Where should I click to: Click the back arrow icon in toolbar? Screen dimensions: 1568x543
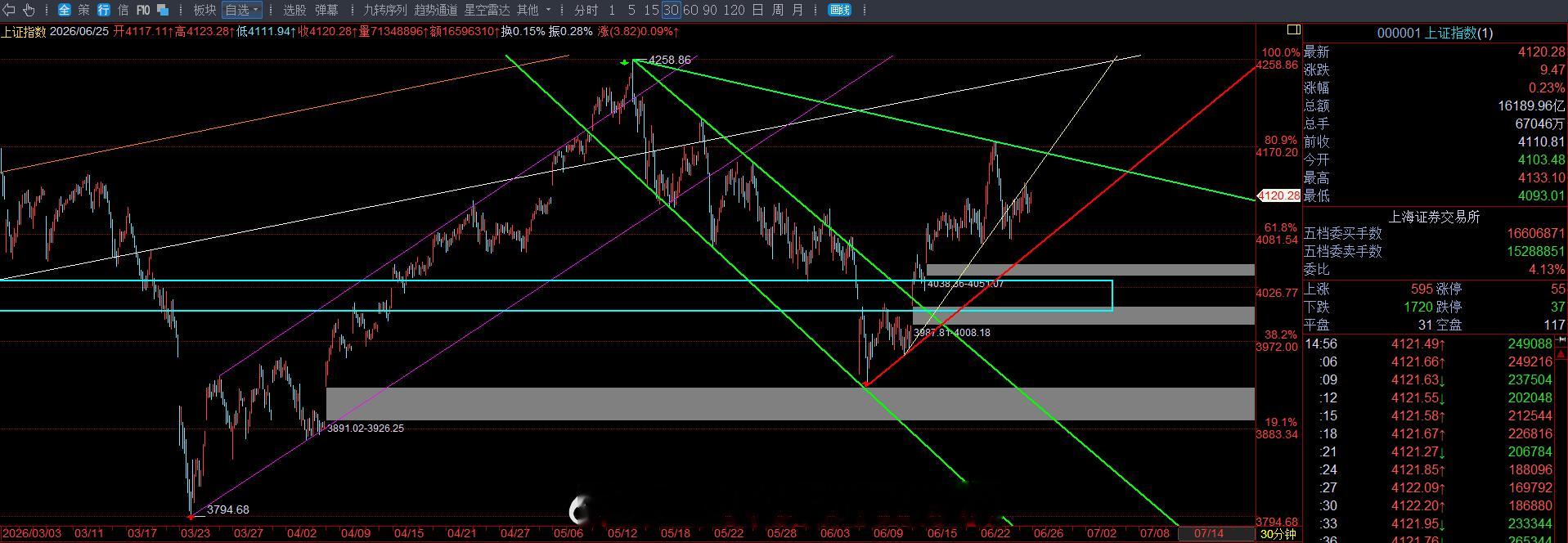pos(10,10)
